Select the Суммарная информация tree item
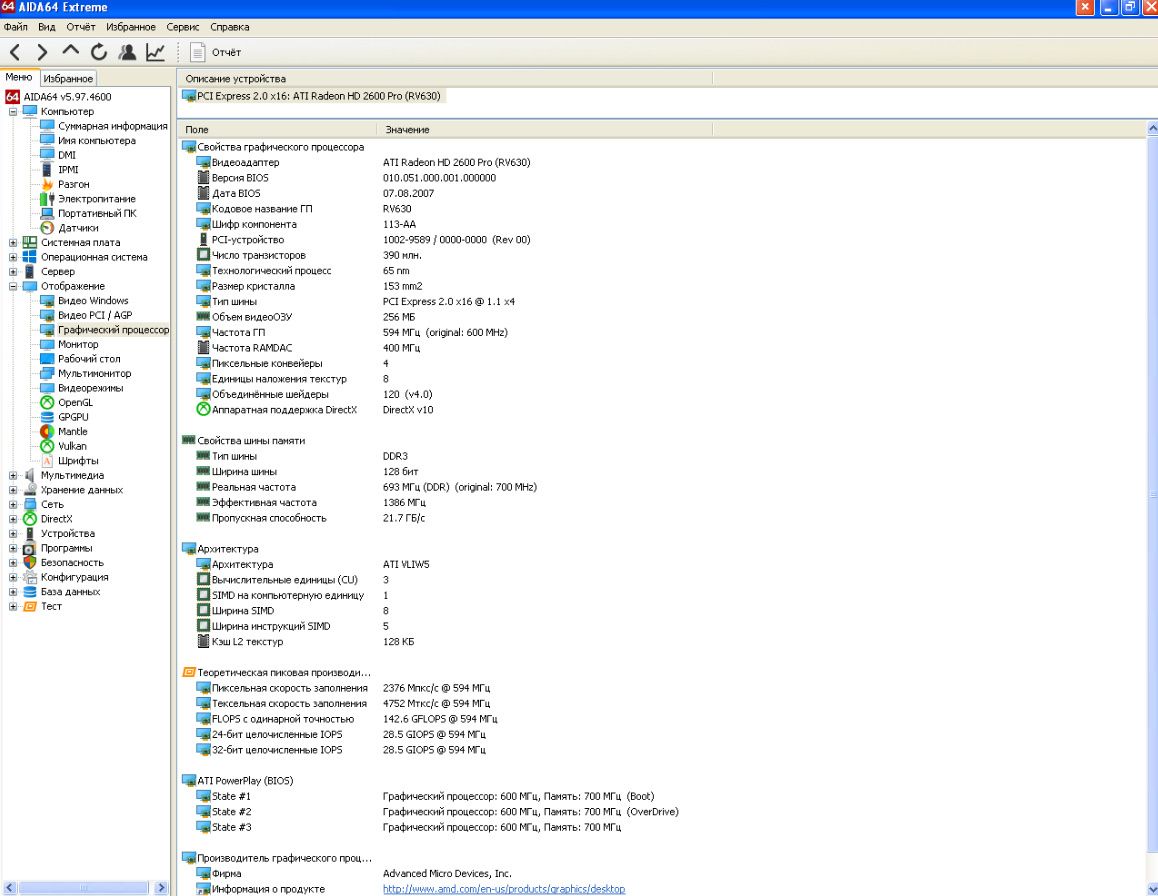Viewport: 1158px width, 896px height. coord(113,126)
